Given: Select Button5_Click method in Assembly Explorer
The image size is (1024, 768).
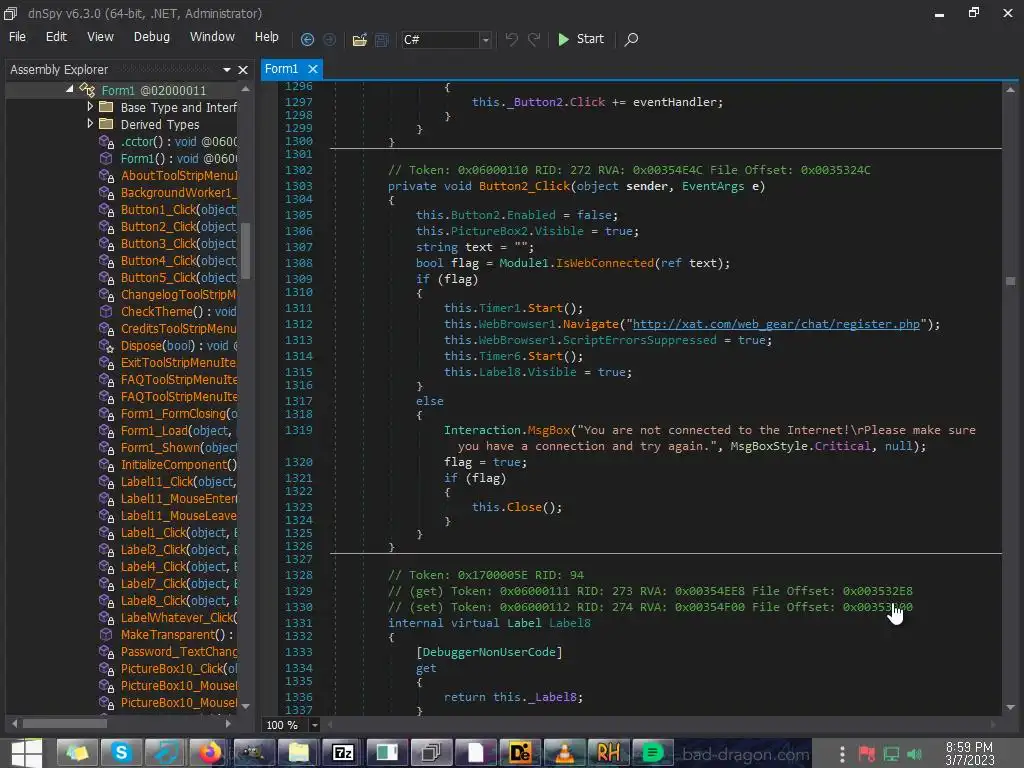Looking at the screenshot, I should click(178, 278).
